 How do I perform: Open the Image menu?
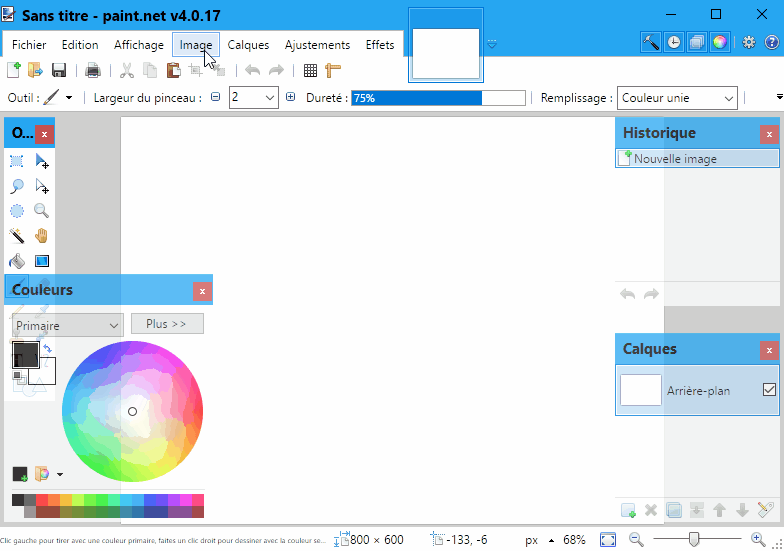(x=196, y=45)
